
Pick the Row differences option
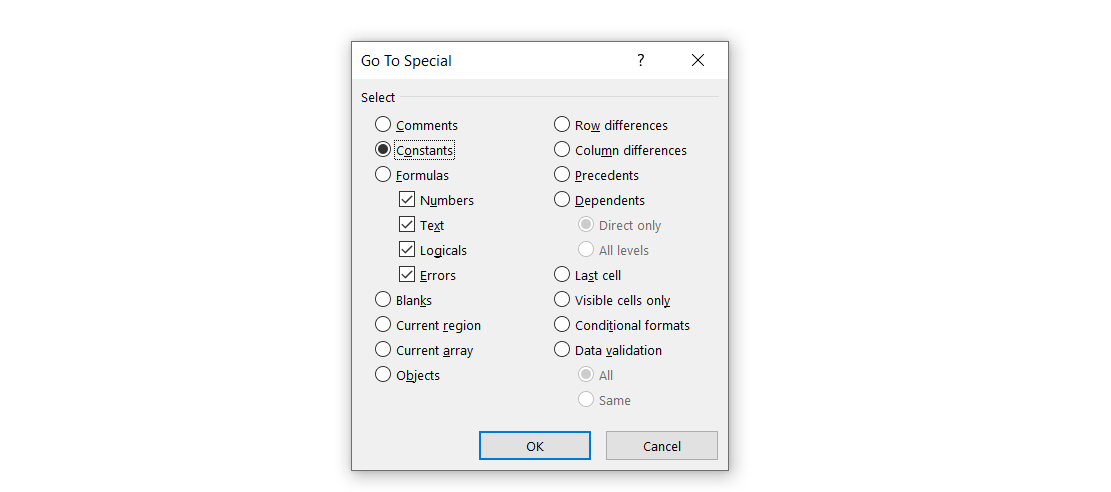[562, 125]
